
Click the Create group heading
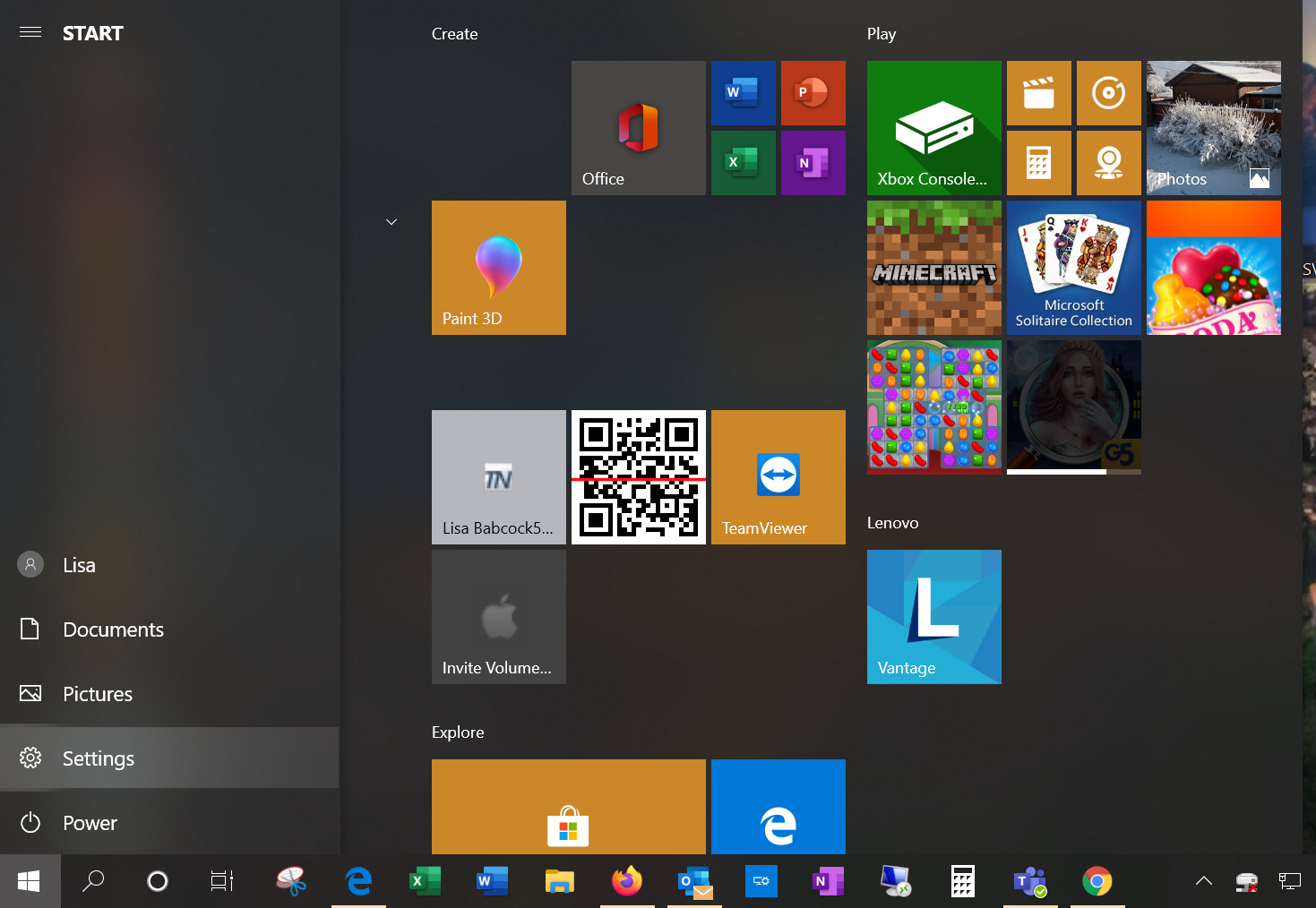coord(454,34)
